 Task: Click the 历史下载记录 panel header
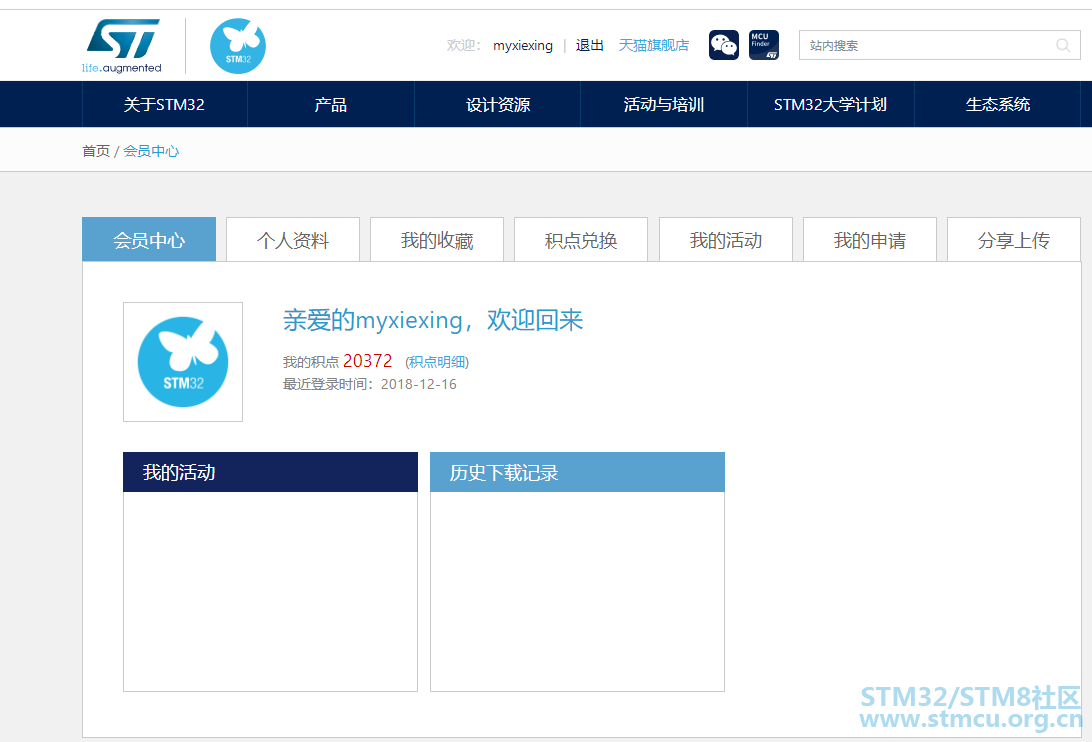577,472
